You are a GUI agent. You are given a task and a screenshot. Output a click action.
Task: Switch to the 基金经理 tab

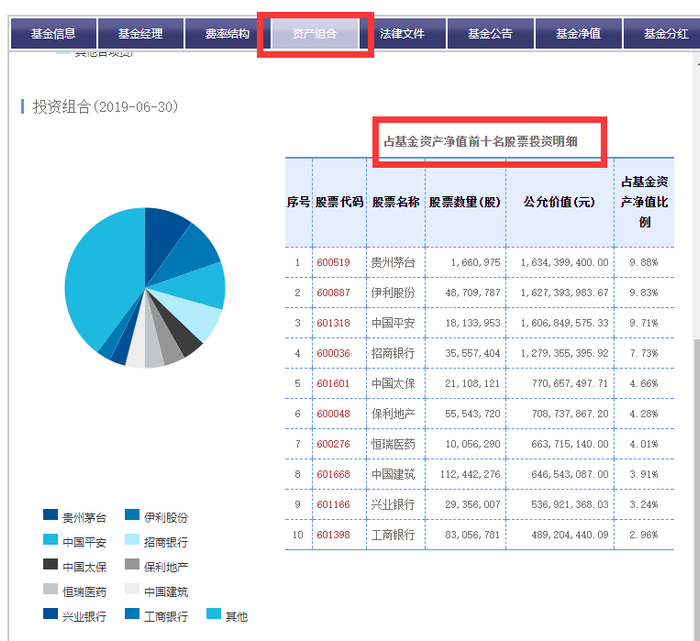(141, 33)
